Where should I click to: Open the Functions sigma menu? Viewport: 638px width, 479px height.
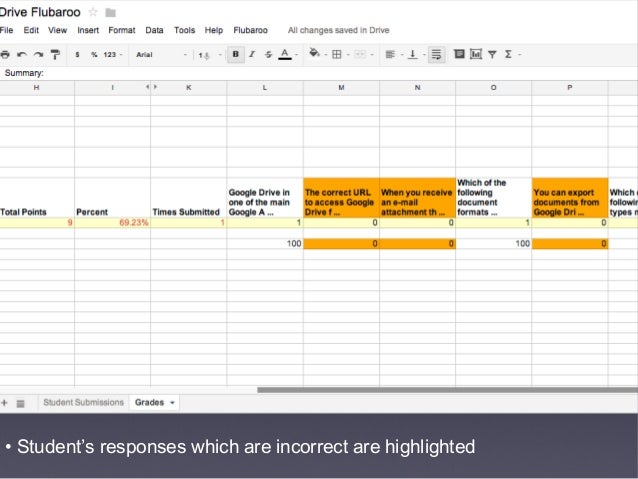click(x=508, y=54)
